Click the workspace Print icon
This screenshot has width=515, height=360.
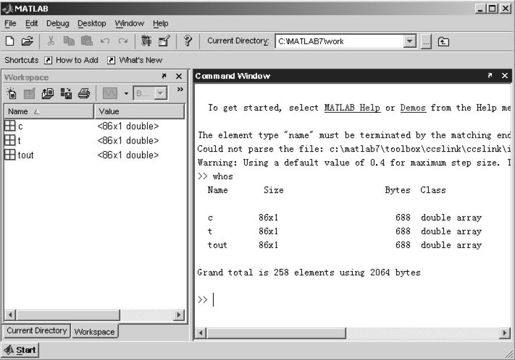[x=84, y=93]
